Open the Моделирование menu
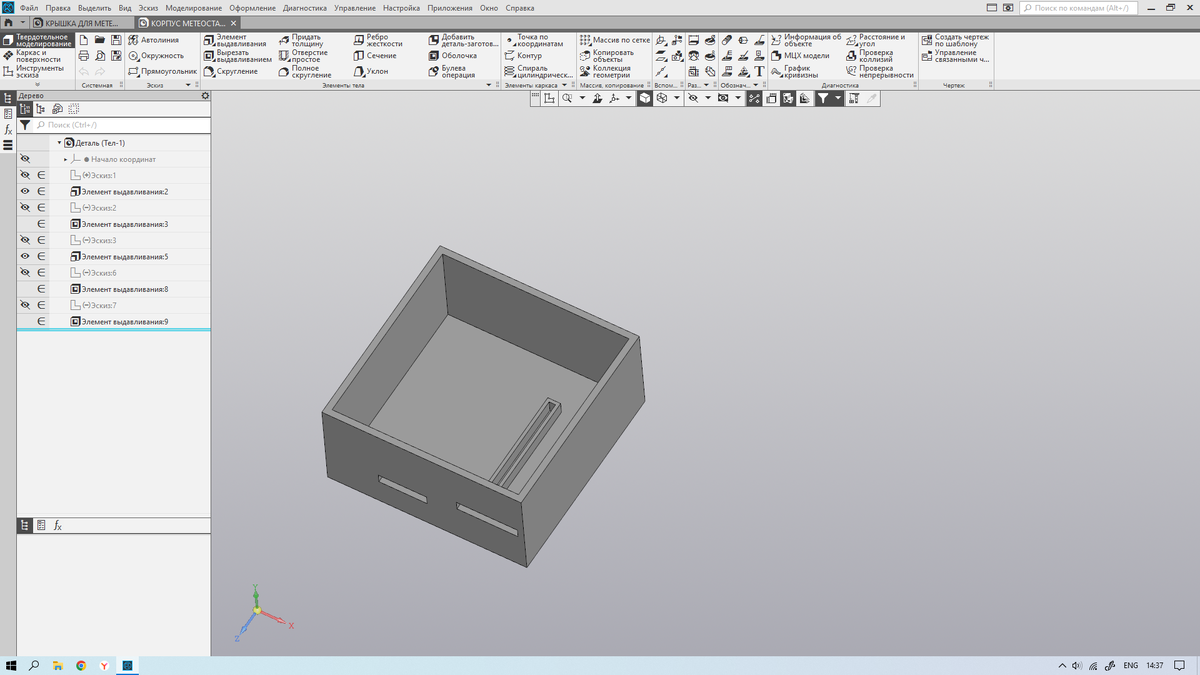This screenshot has width=1200, height=675. (193, 8)
